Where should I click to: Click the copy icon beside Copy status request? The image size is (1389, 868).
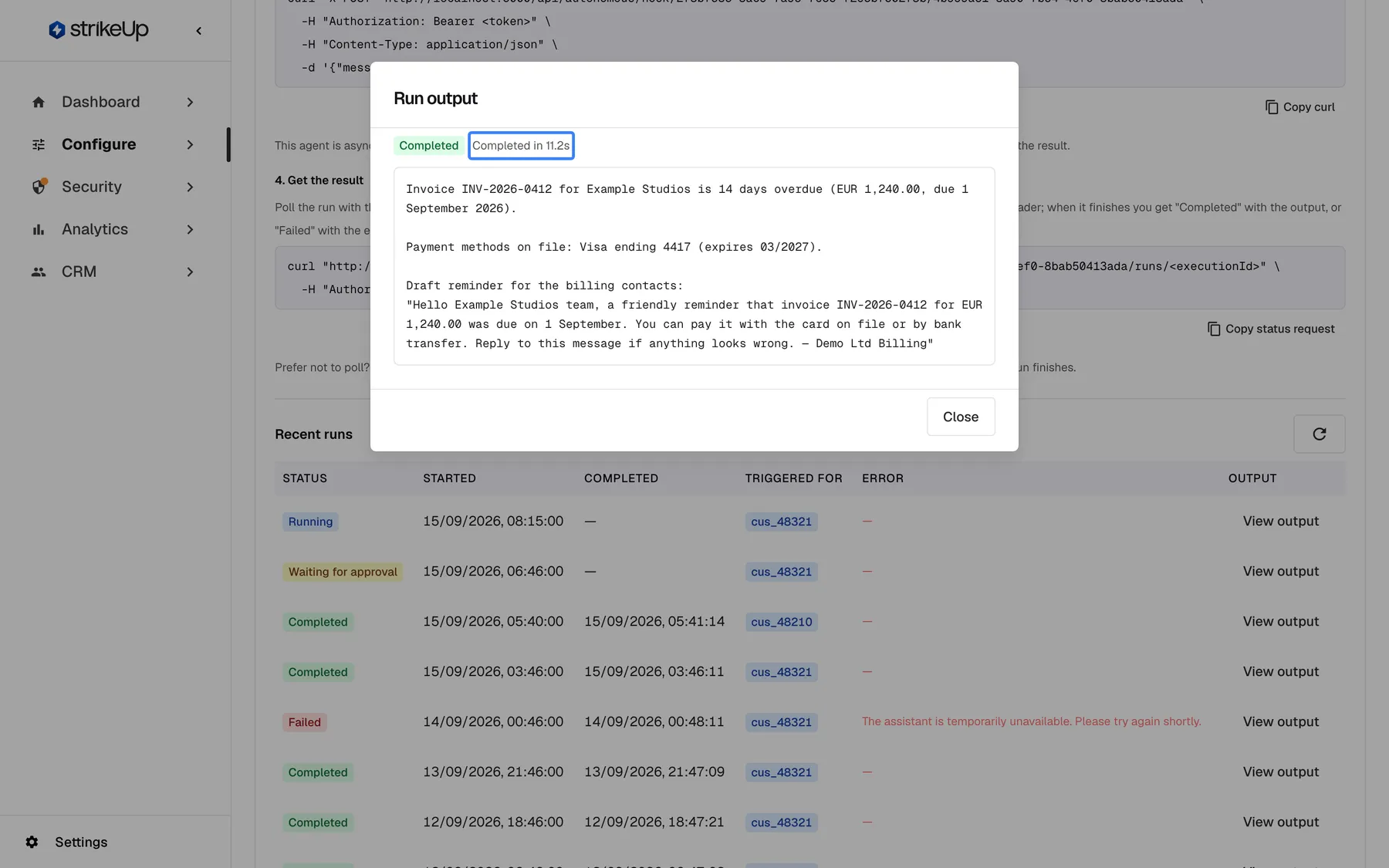(x=1213, y=329)
